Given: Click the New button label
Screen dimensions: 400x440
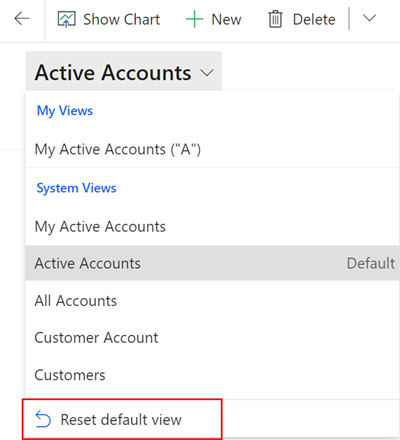Looking at the screenshot, I should [226, 19].
